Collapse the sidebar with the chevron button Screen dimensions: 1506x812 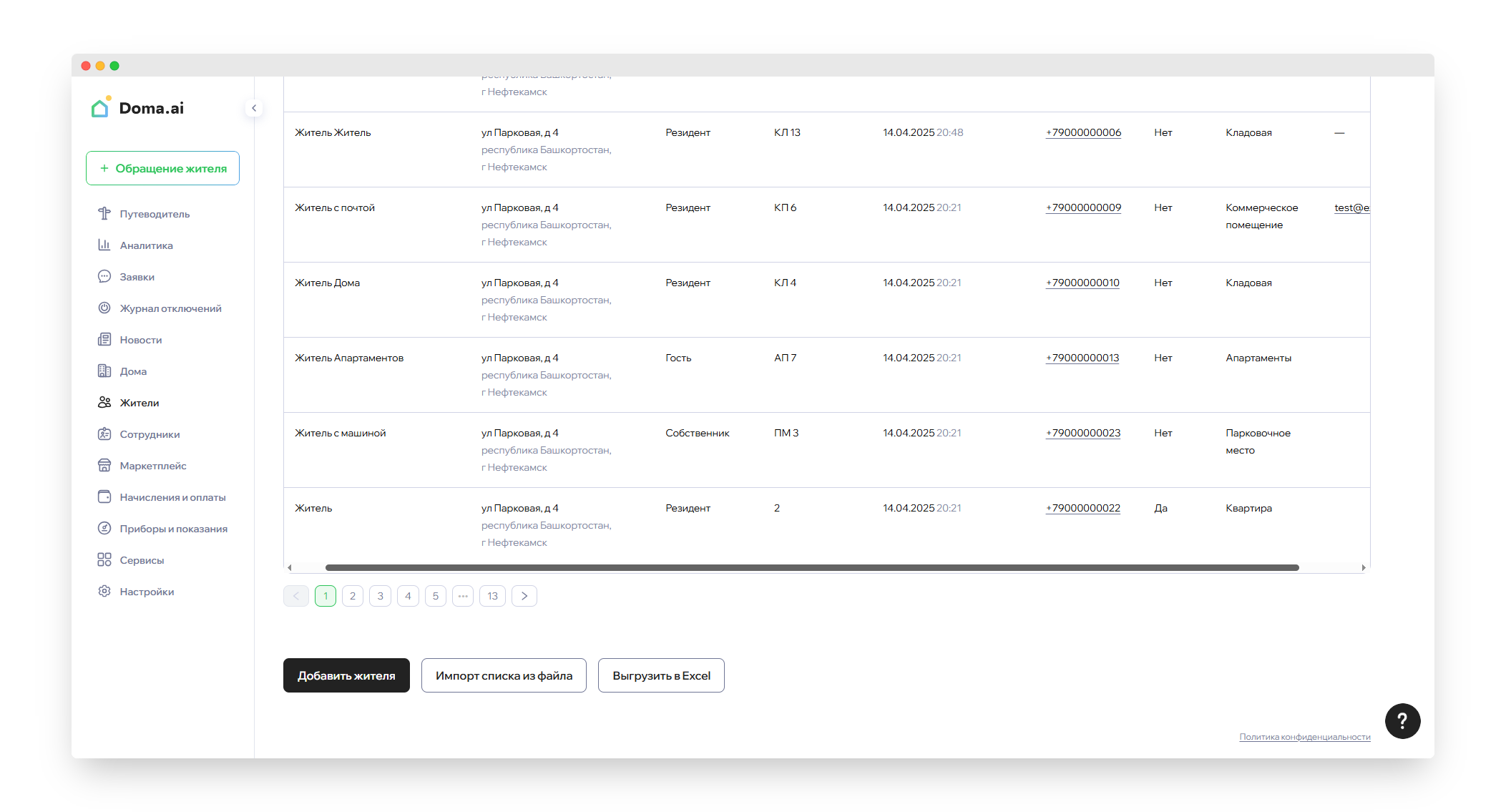(254, 108)
